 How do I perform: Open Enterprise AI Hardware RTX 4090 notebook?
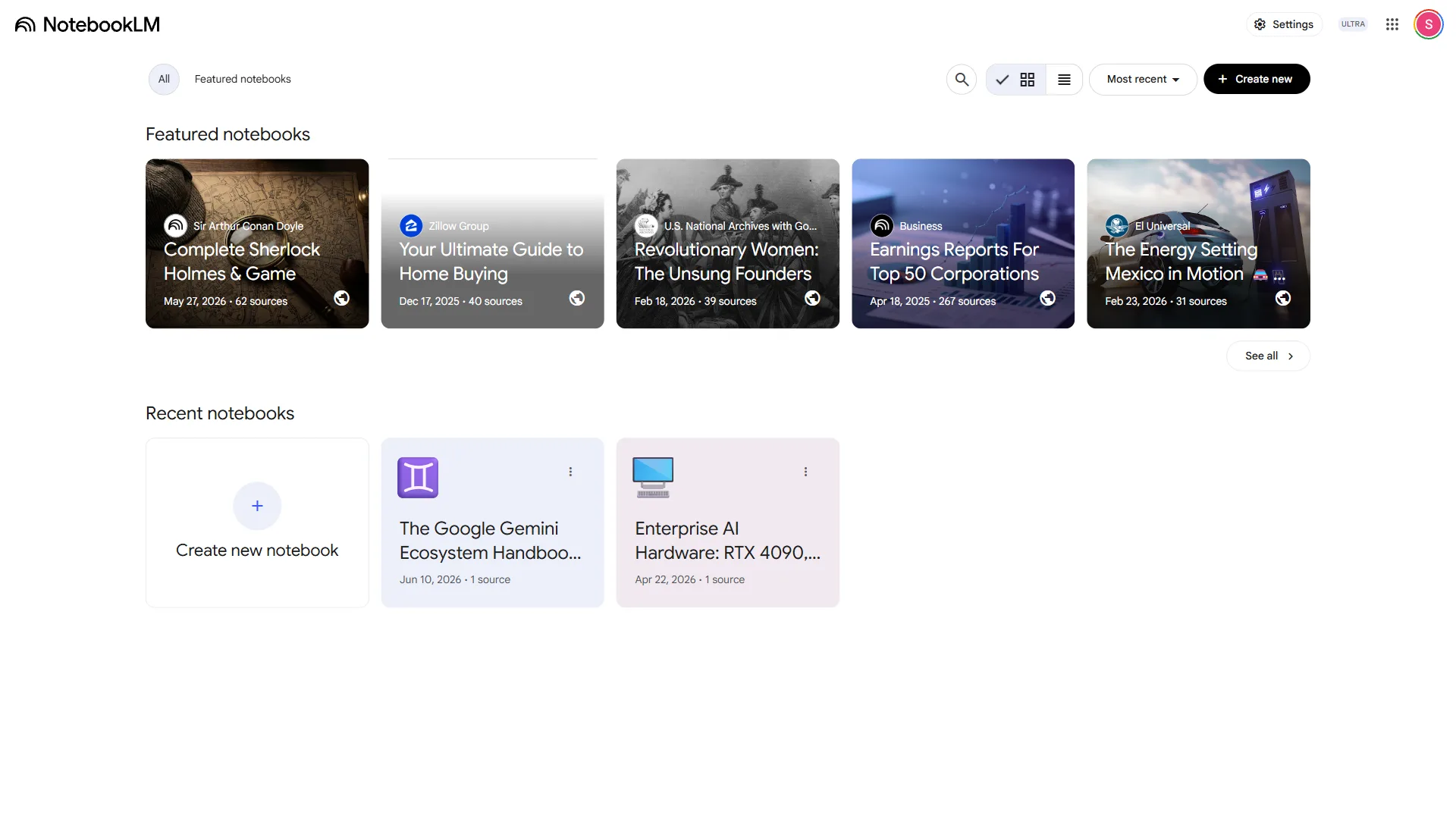coord(727,522)
